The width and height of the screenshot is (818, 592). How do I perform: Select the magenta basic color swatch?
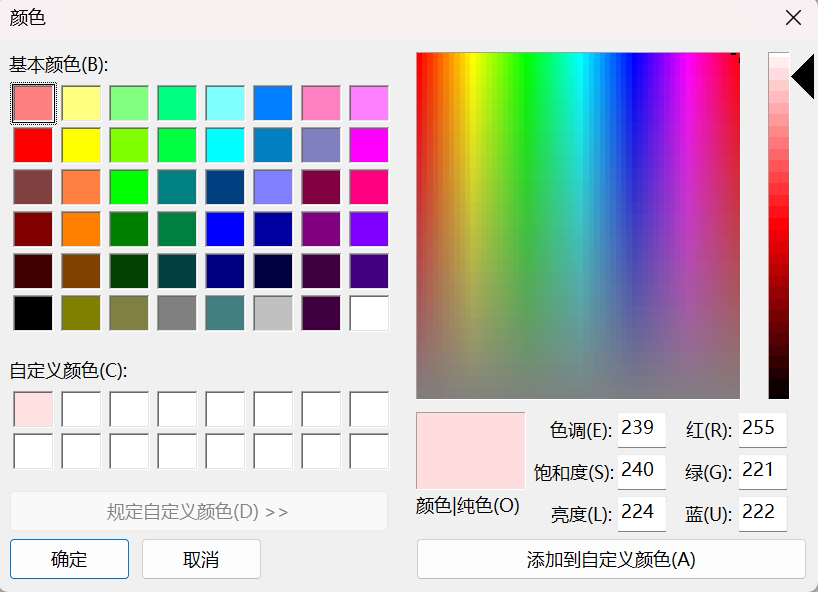pos(369,144)
